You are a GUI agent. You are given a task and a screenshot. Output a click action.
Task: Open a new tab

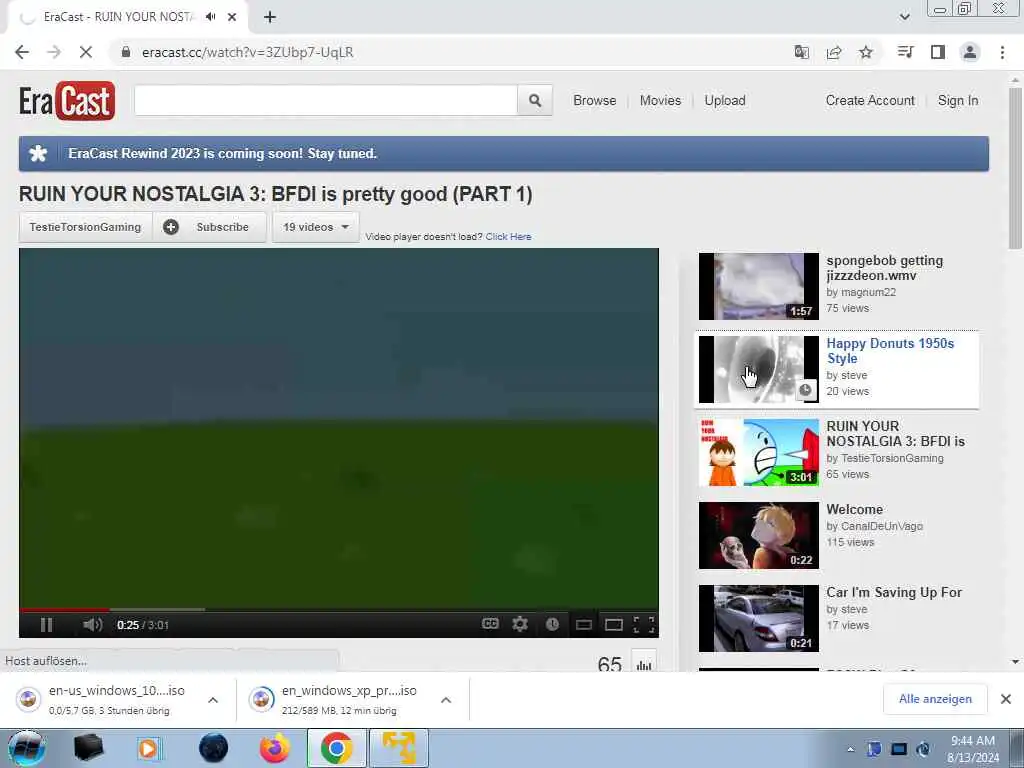point(270,17)
